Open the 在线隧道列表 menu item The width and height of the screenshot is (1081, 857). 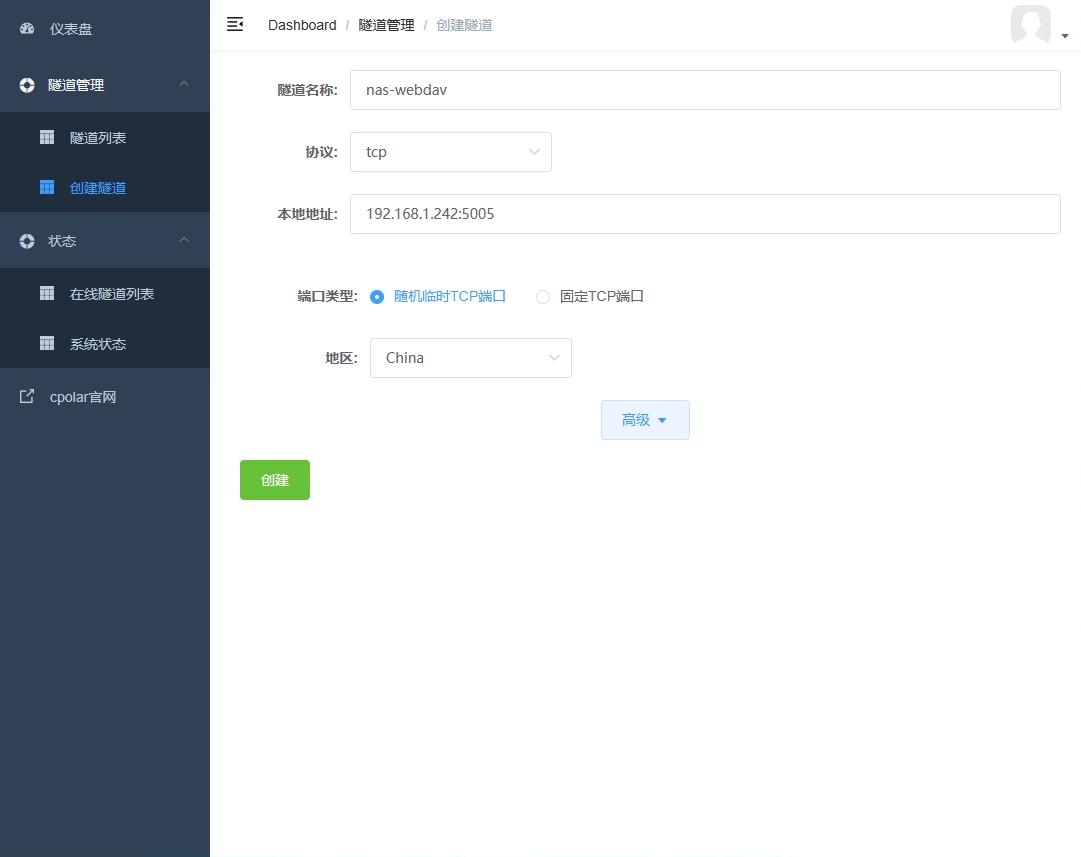[105, 293]
